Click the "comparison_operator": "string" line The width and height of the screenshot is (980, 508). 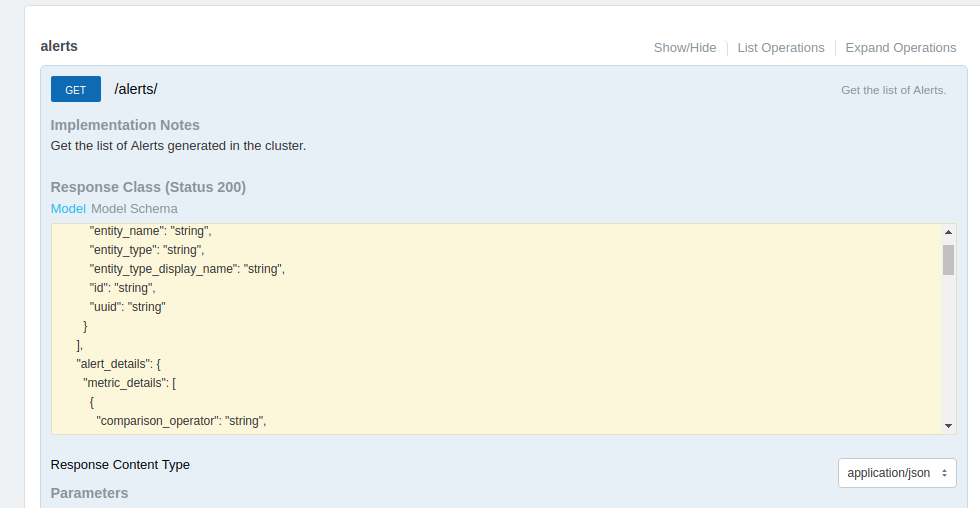tap(181, 421)
